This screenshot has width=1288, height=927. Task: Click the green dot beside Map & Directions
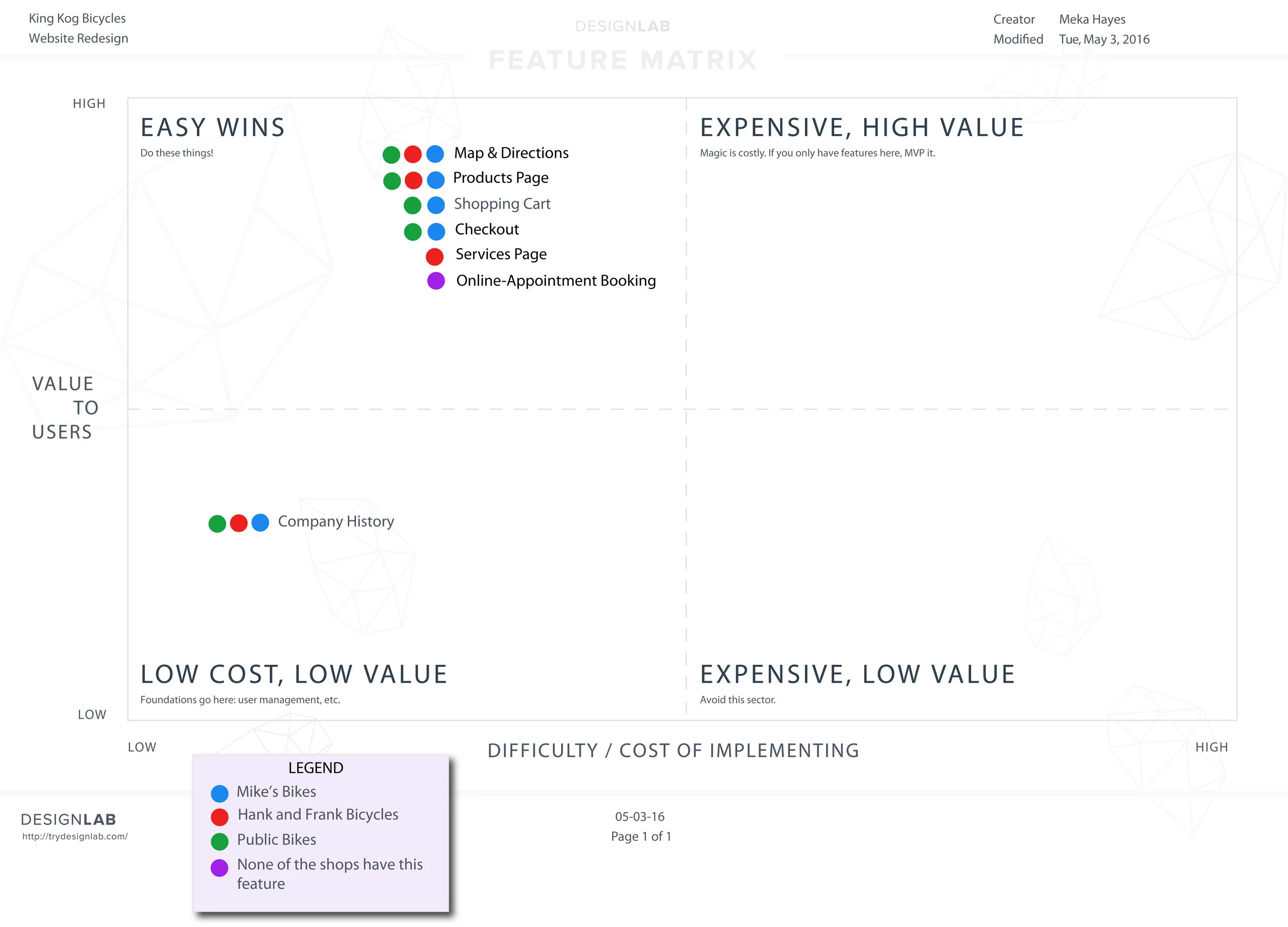point(391,155)
